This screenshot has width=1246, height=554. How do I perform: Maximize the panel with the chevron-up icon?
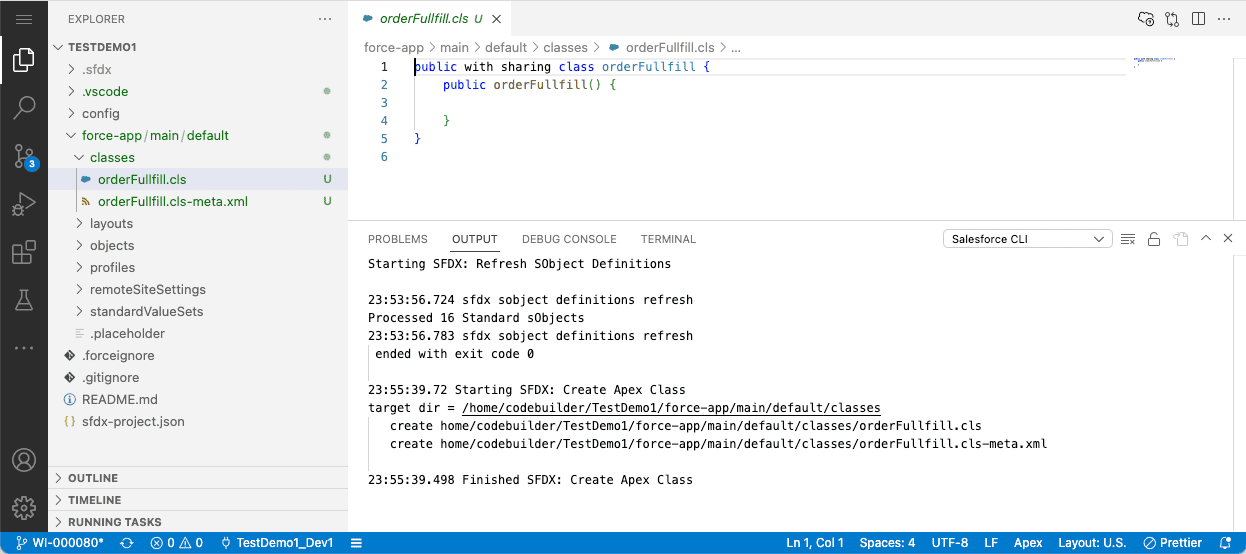pos(1206,238)
